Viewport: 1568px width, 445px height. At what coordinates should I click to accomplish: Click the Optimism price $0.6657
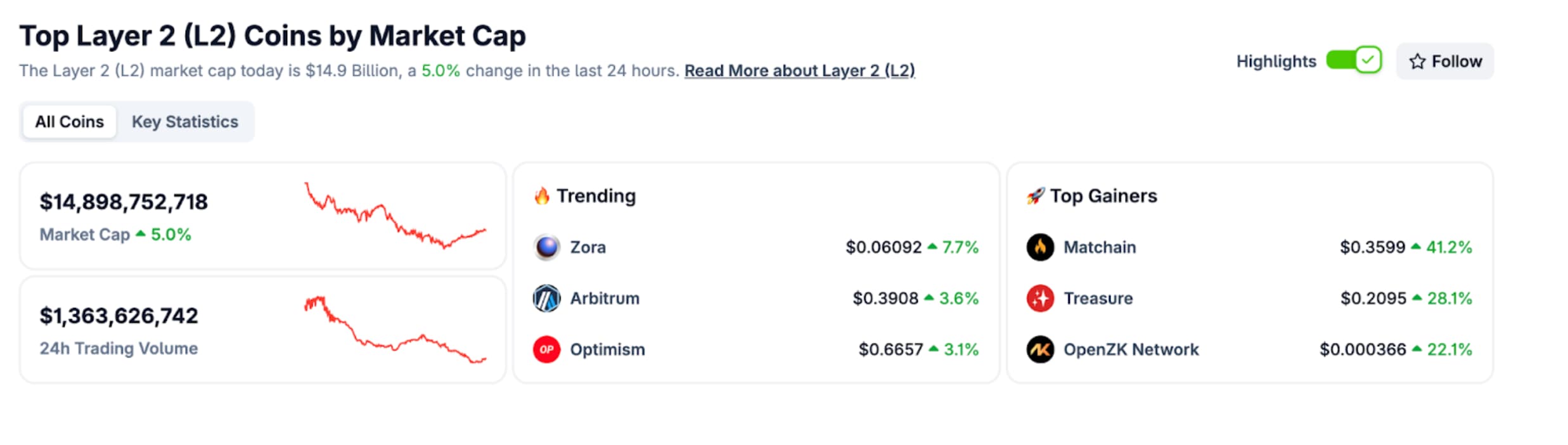click(x=890, y=349)
